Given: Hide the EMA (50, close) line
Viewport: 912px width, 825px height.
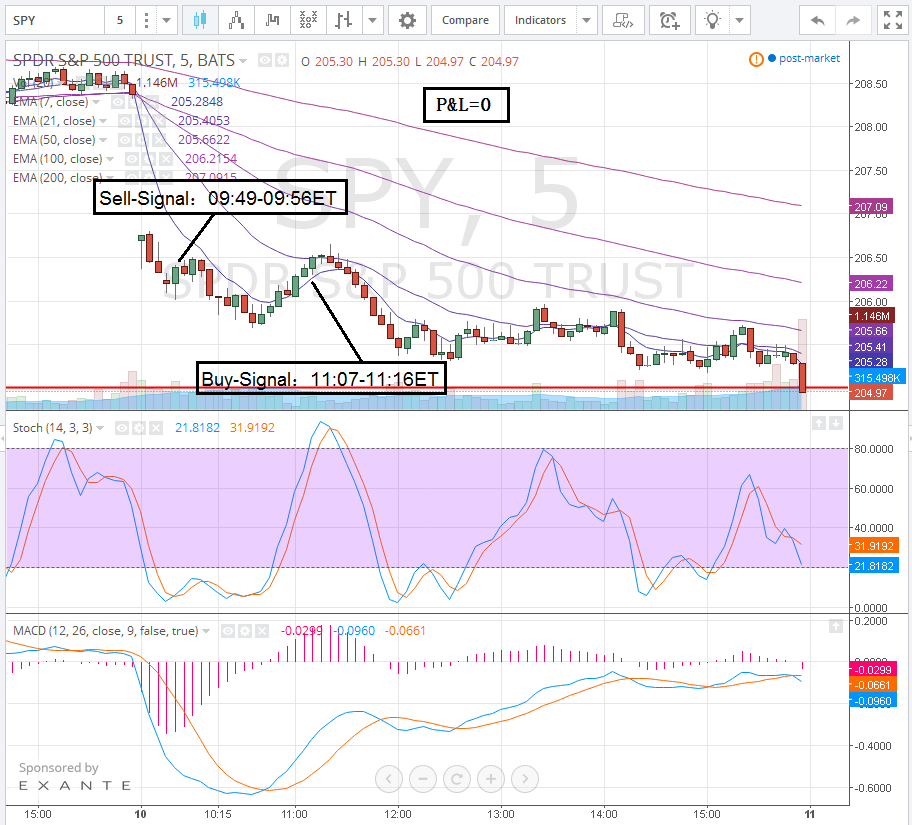Looking at the screenshot, I should (124, 140).
